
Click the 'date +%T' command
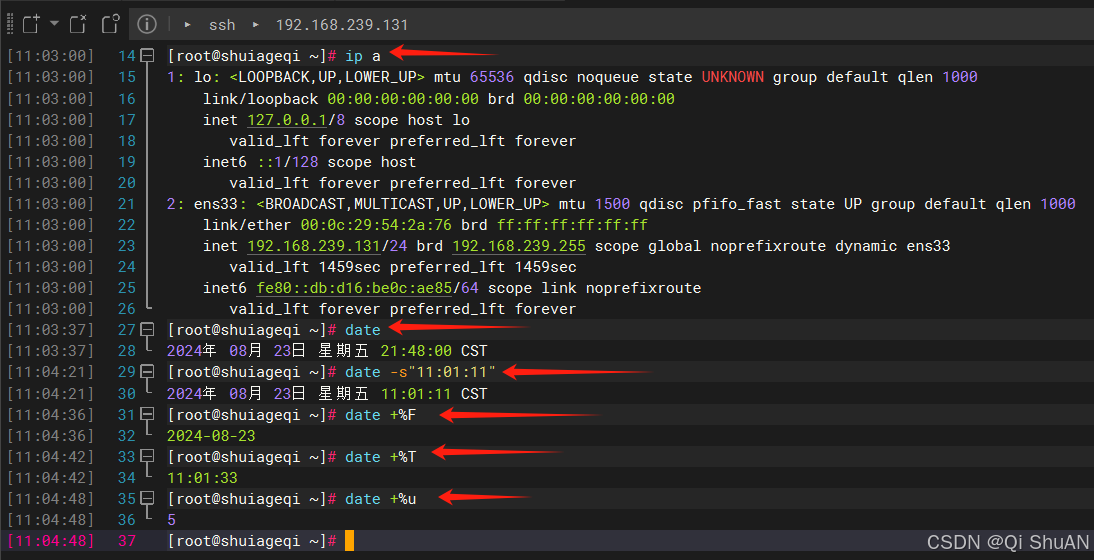tap(381, 457)
